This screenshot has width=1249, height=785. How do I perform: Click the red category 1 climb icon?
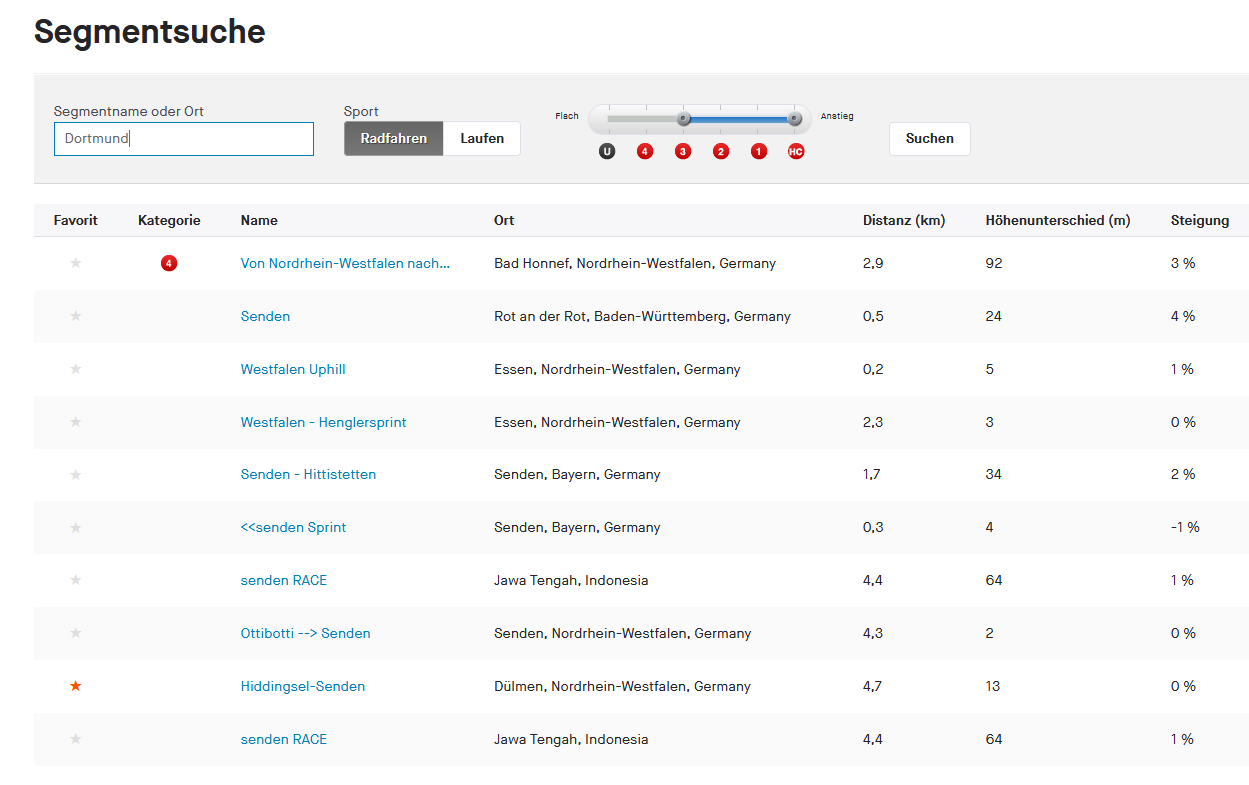759,152
